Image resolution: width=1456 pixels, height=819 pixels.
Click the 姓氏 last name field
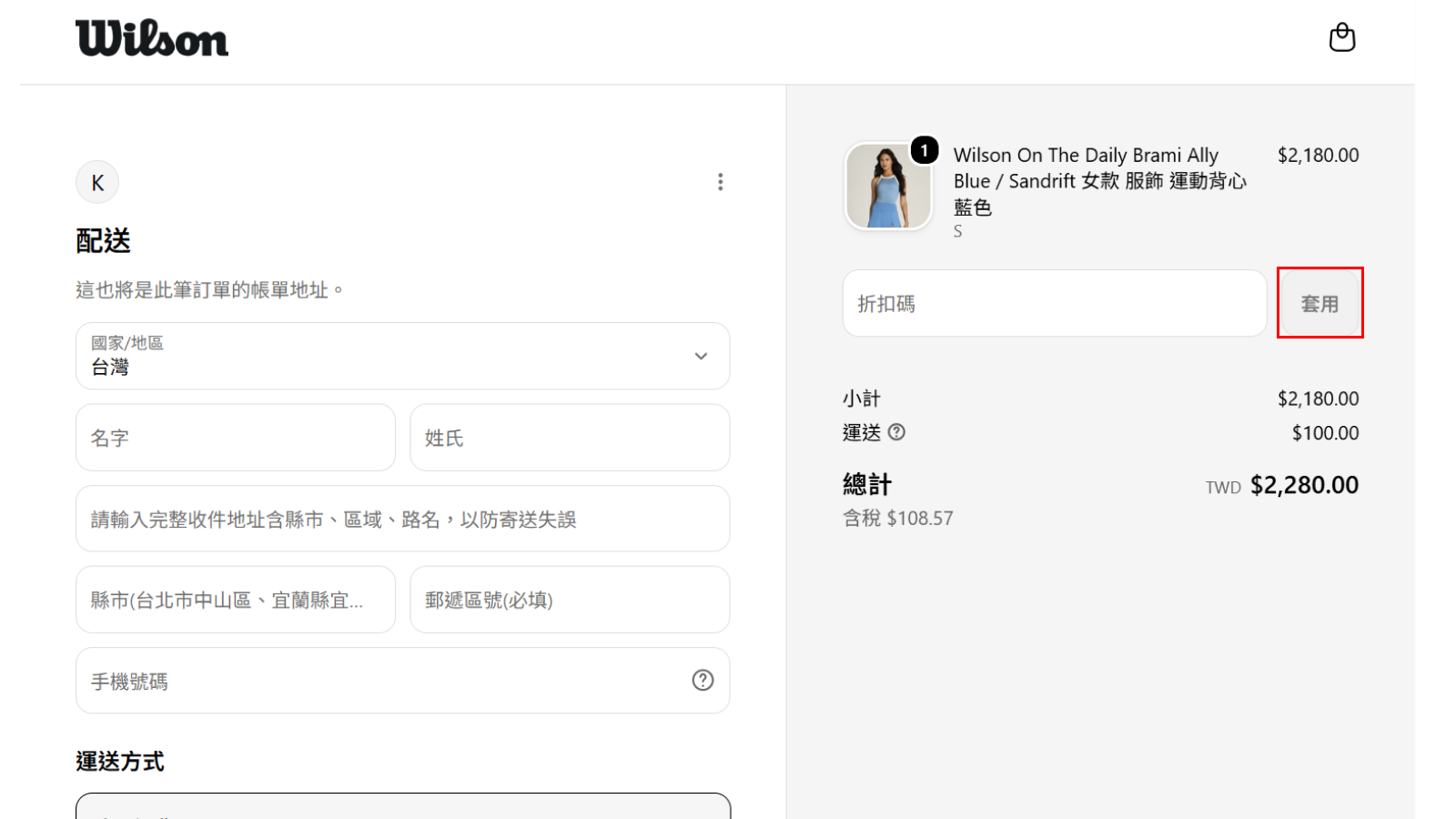[570, 438]
